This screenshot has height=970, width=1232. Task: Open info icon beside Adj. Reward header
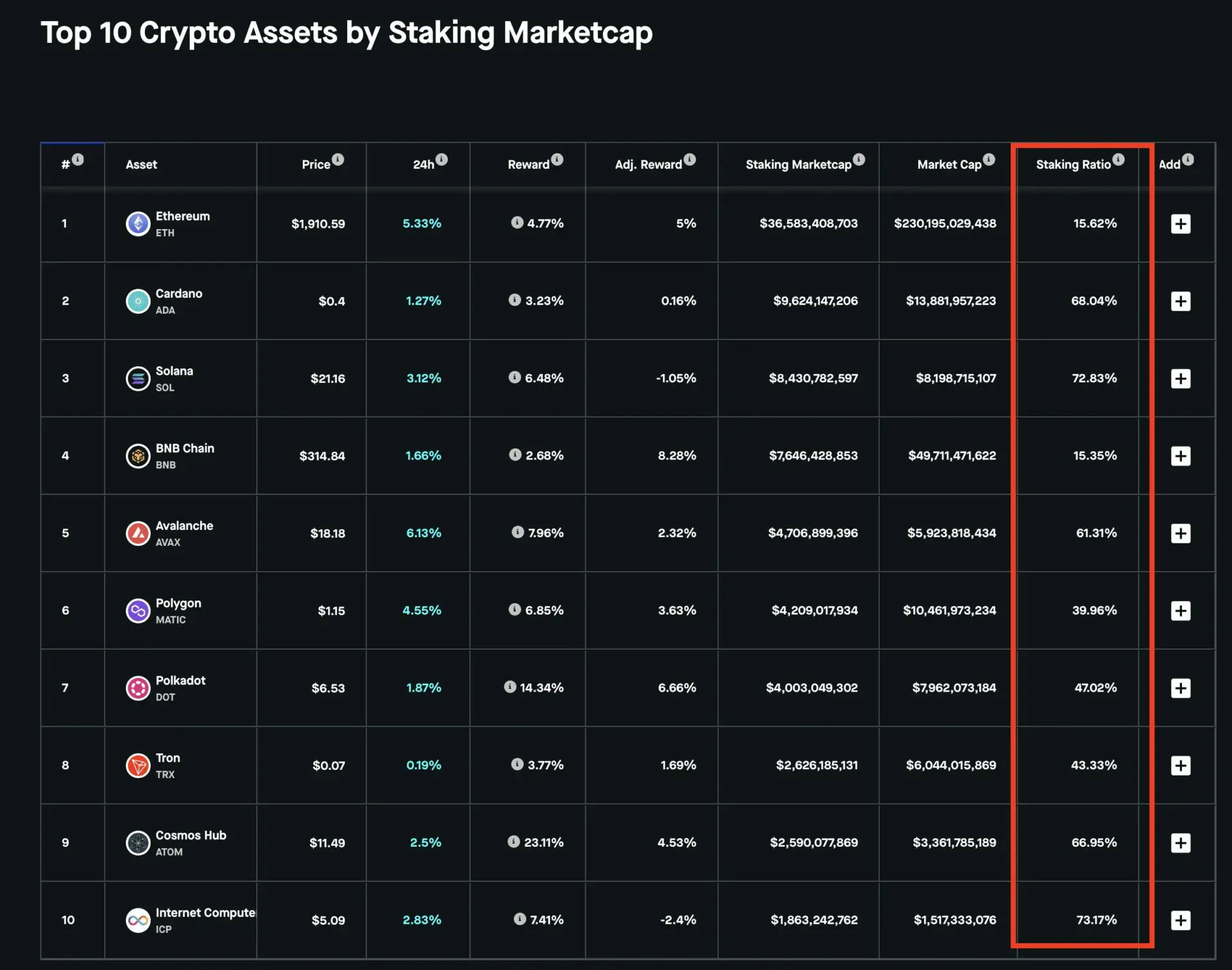690,159
